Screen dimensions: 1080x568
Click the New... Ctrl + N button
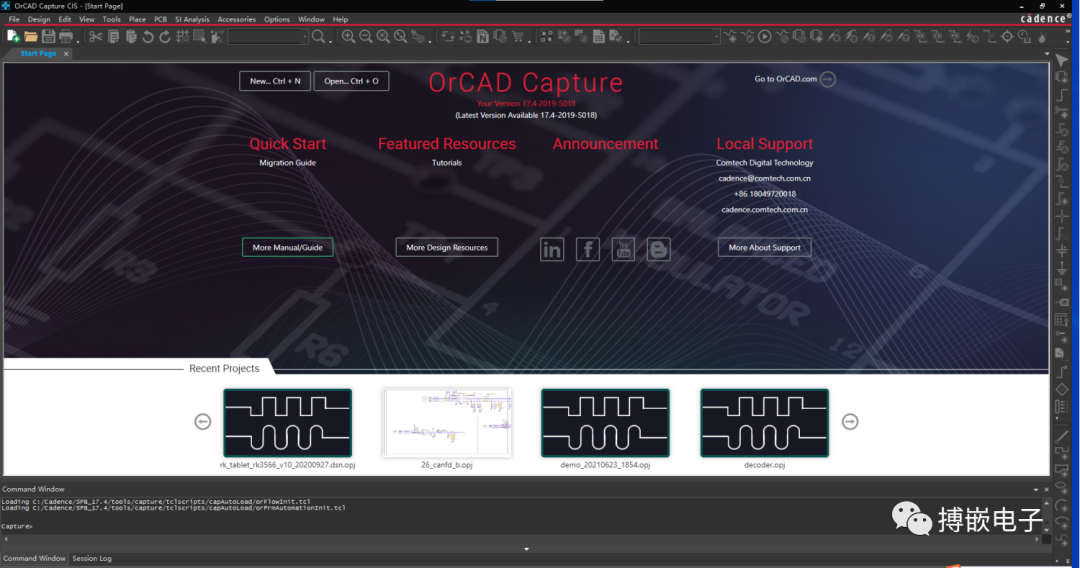point(275,81)
